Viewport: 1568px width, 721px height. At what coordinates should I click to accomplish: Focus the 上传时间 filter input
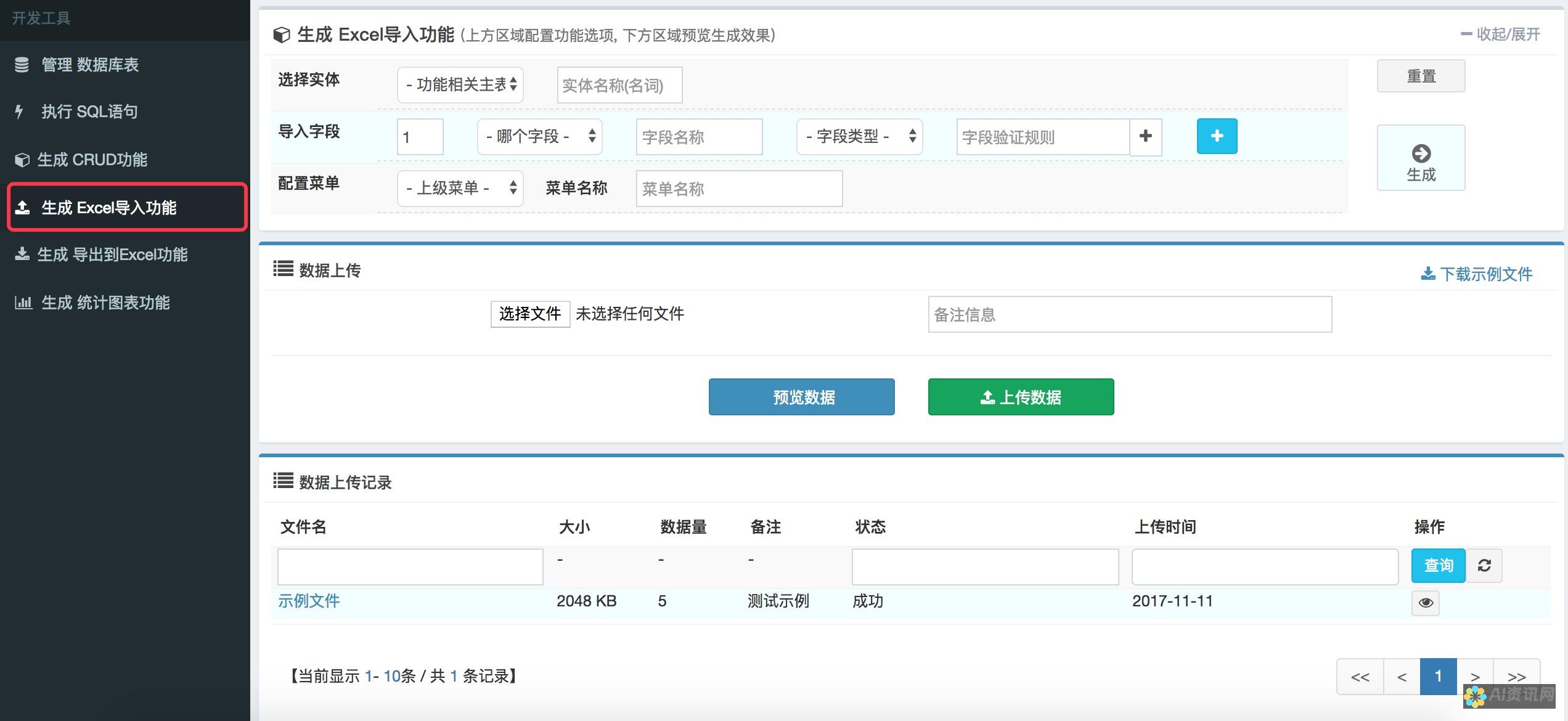pos(1265,566)
